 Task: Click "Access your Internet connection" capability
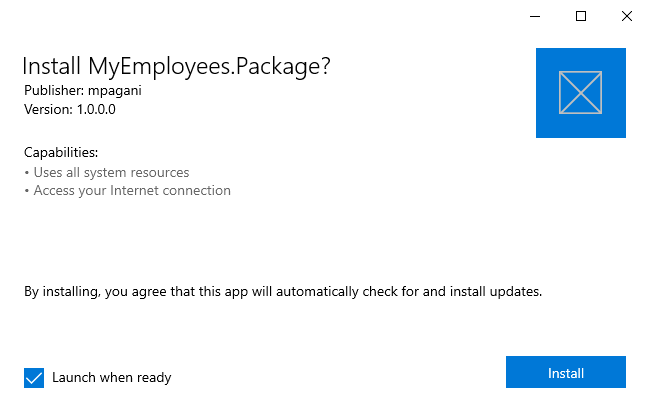[x=132, y=190]
